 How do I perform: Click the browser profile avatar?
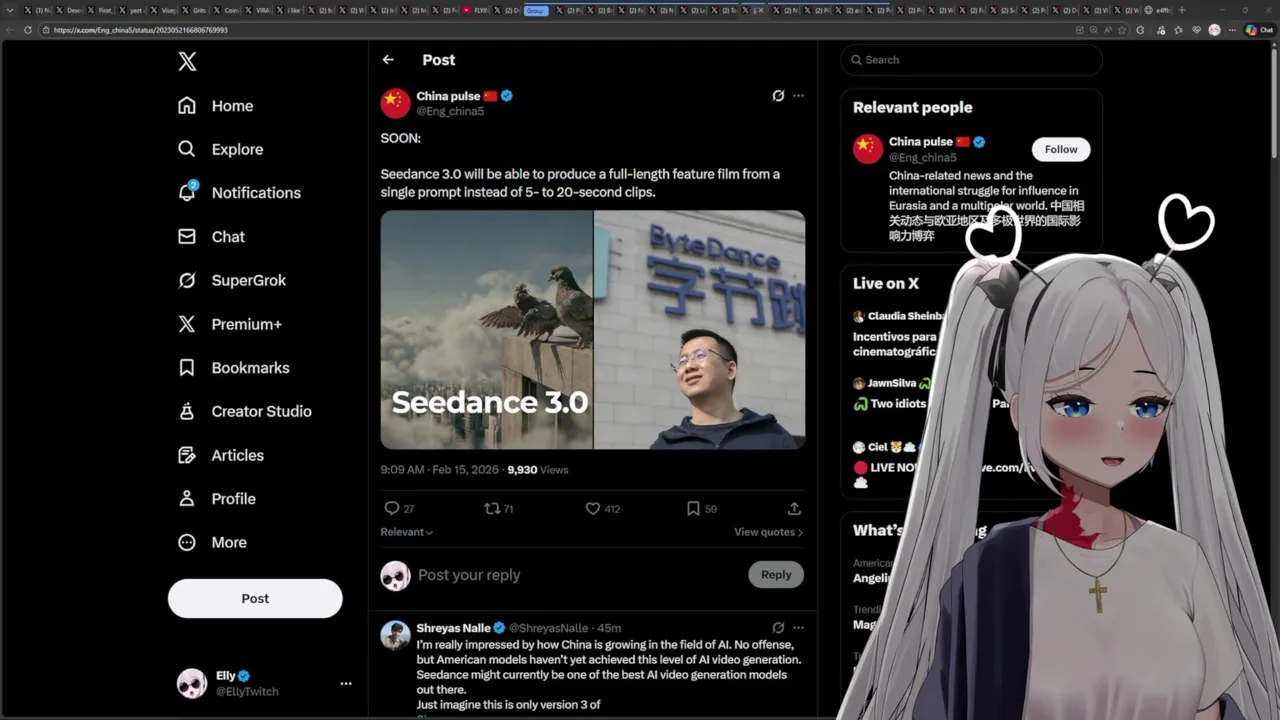(1214, 30)
